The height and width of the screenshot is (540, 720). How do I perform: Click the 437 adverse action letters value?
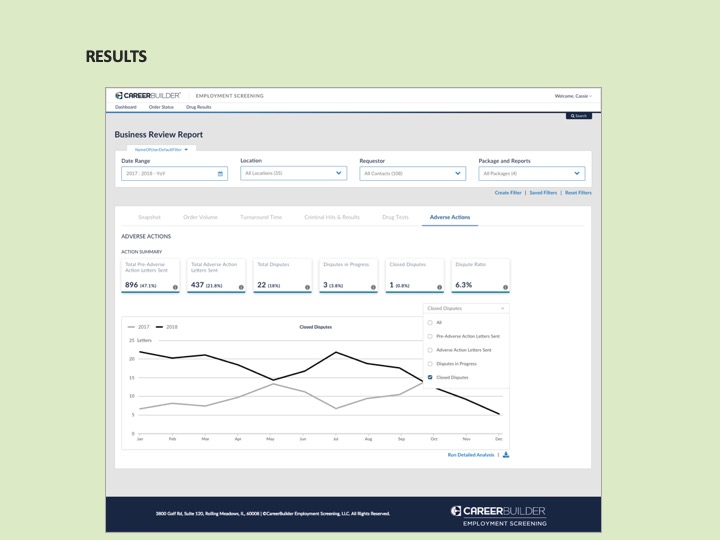(x=197, y=285)
